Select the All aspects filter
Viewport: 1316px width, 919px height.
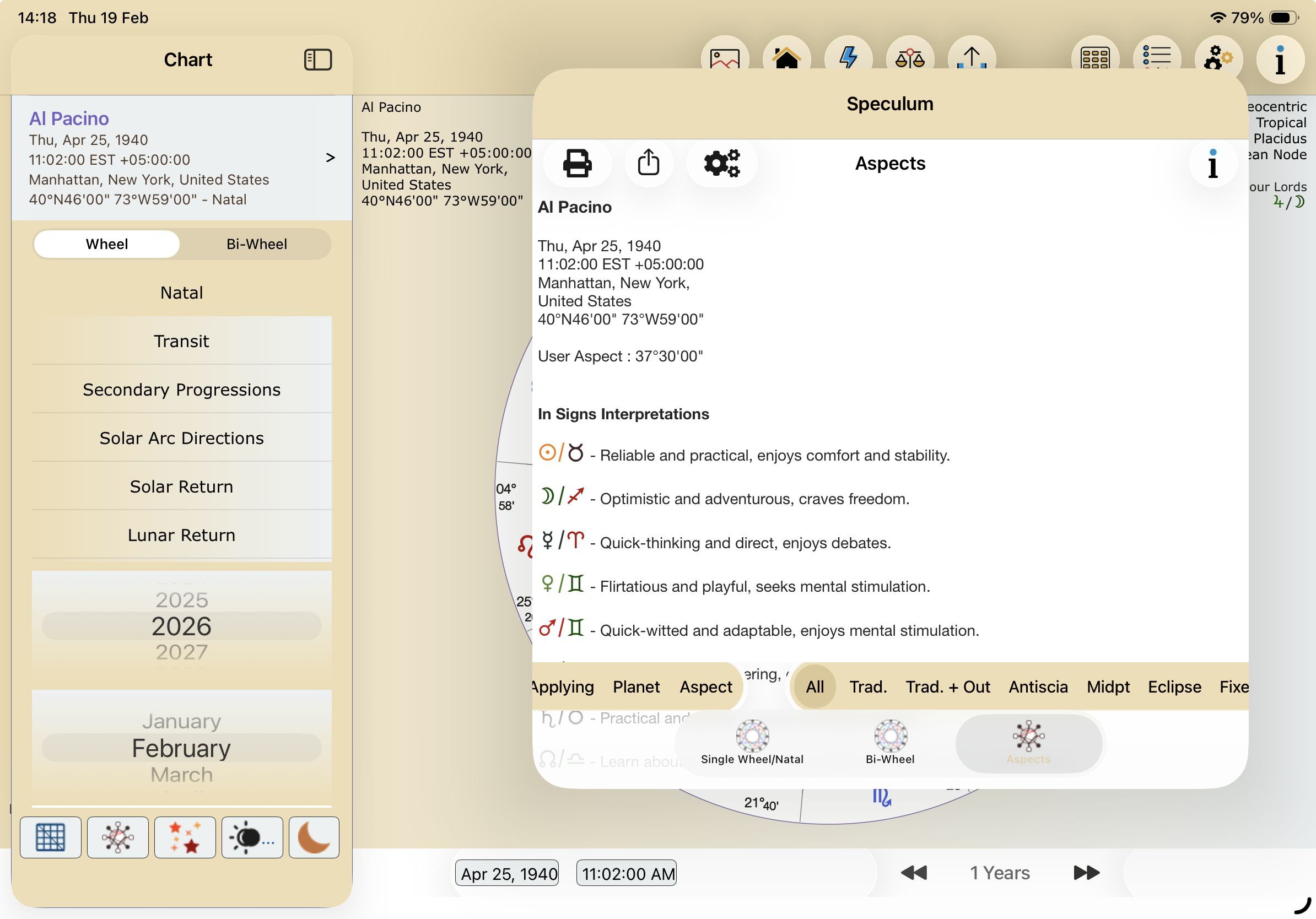[x=815, y=686]
